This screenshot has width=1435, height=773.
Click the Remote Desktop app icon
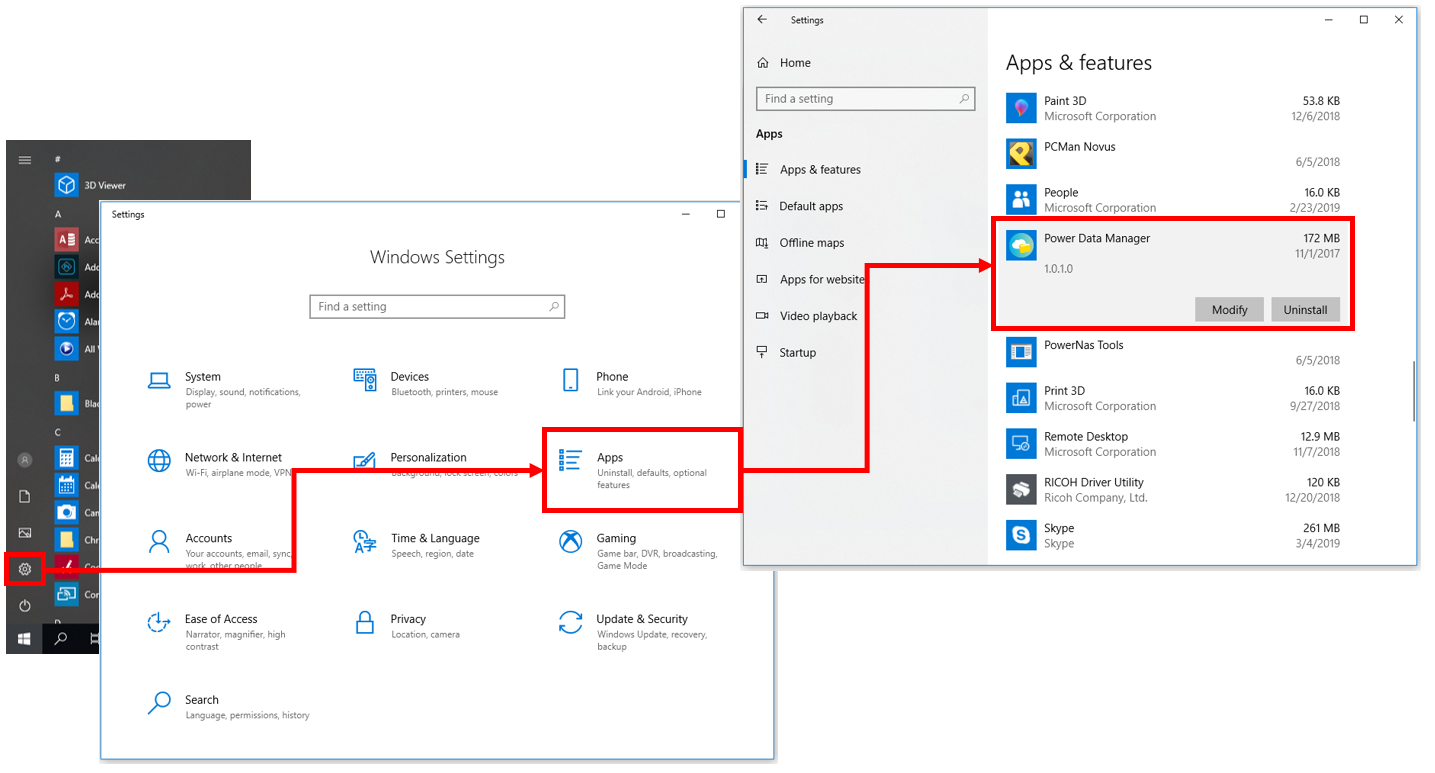(1021, 444)
